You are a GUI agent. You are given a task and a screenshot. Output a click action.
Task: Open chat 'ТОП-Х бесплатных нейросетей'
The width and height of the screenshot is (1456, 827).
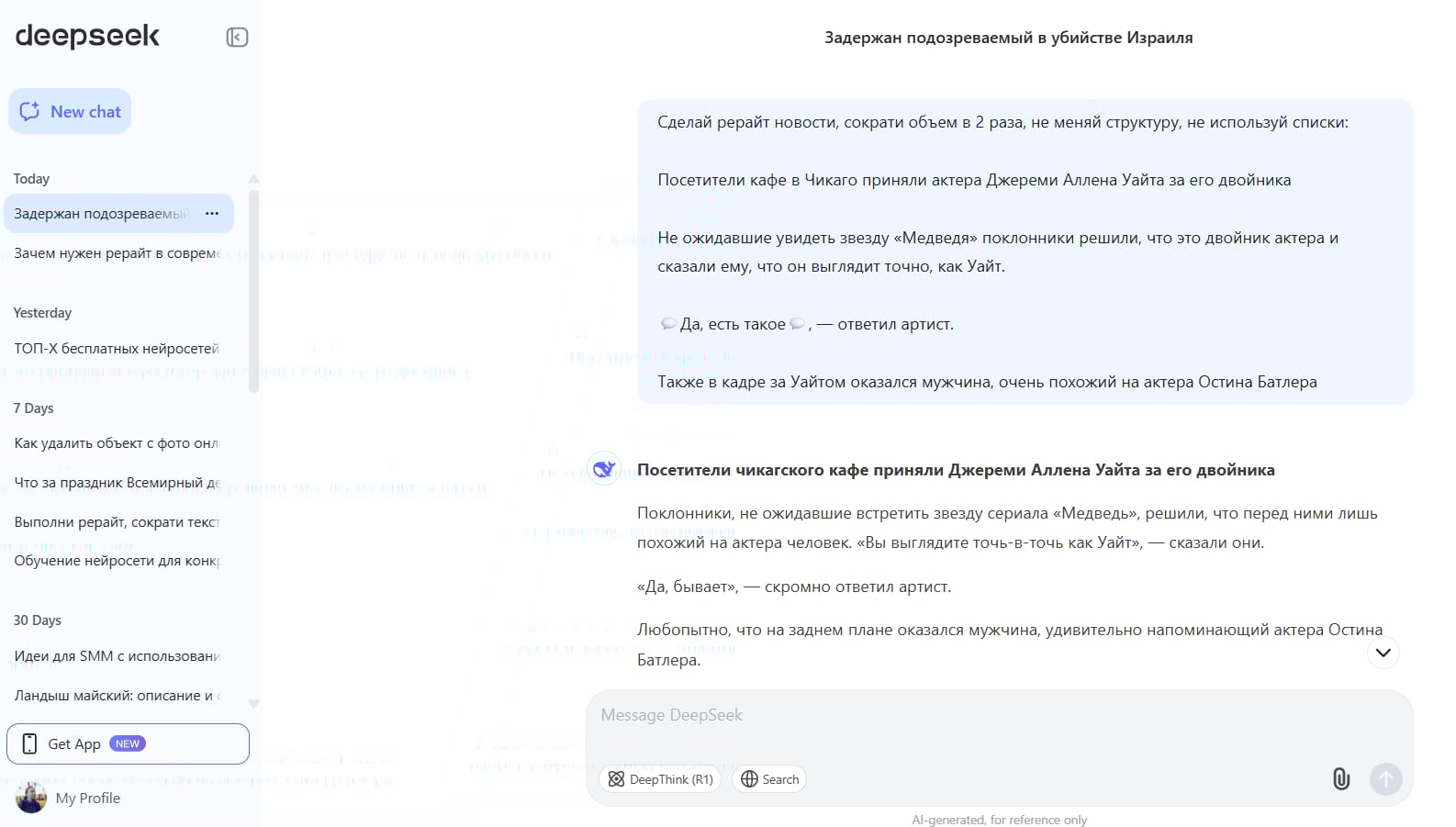point(118,349)
